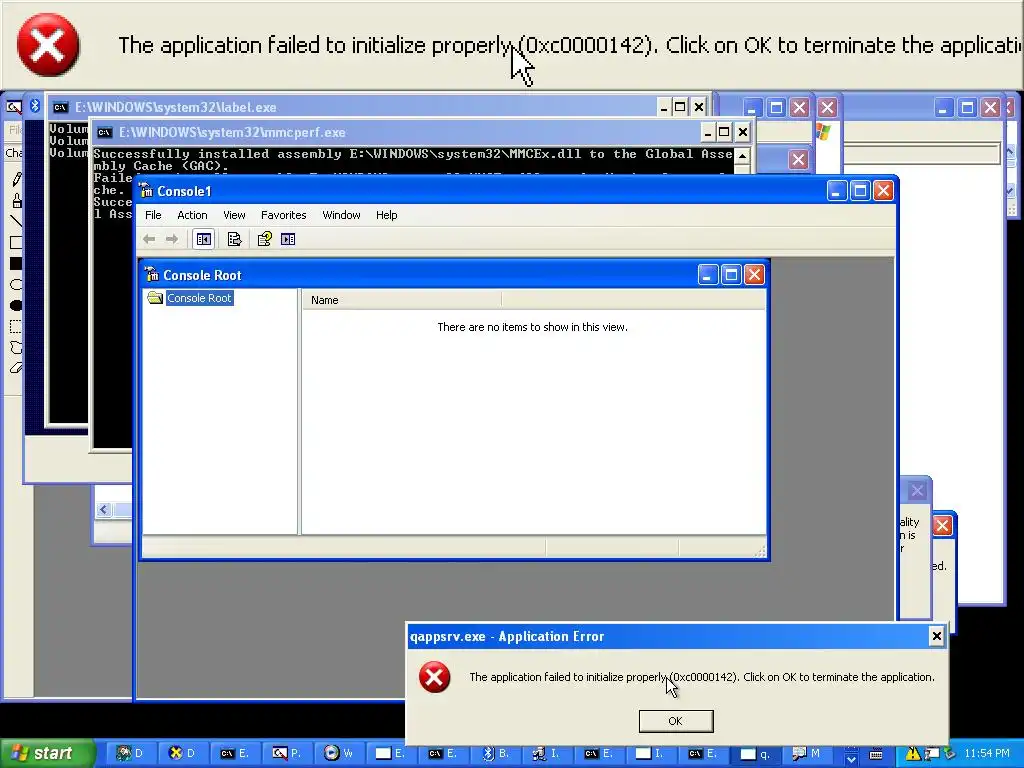1024x768 pixels.
Task: Select the Eraser tool in the left toolbox
Action: (x=16, y=368)
